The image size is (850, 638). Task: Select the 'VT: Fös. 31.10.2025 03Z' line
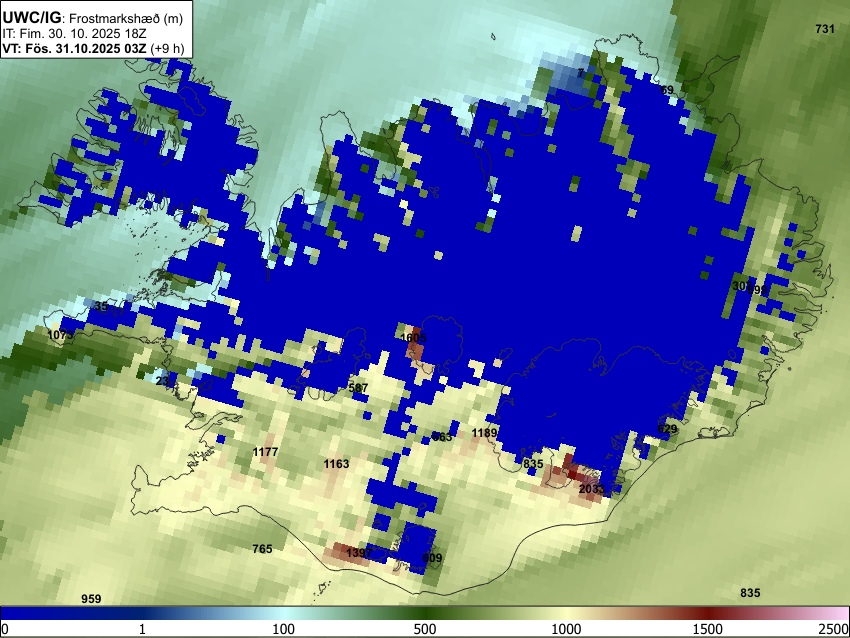(74, 48)
